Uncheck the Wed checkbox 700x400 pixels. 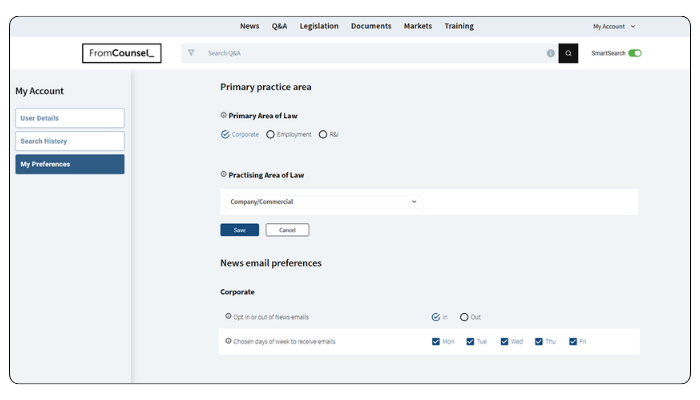[x=504, y=341]
